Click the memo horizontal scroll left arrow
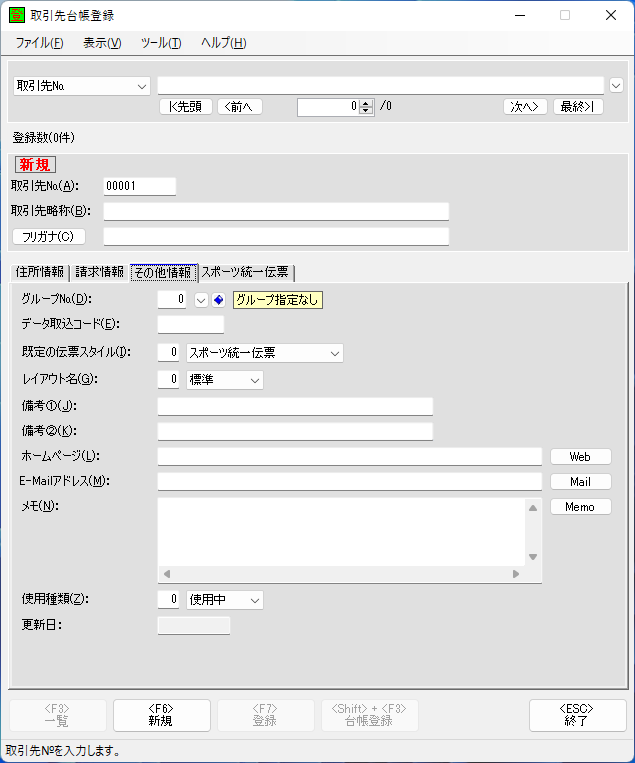The width and height of the screenshot is (635, 763). pos(167,574)
